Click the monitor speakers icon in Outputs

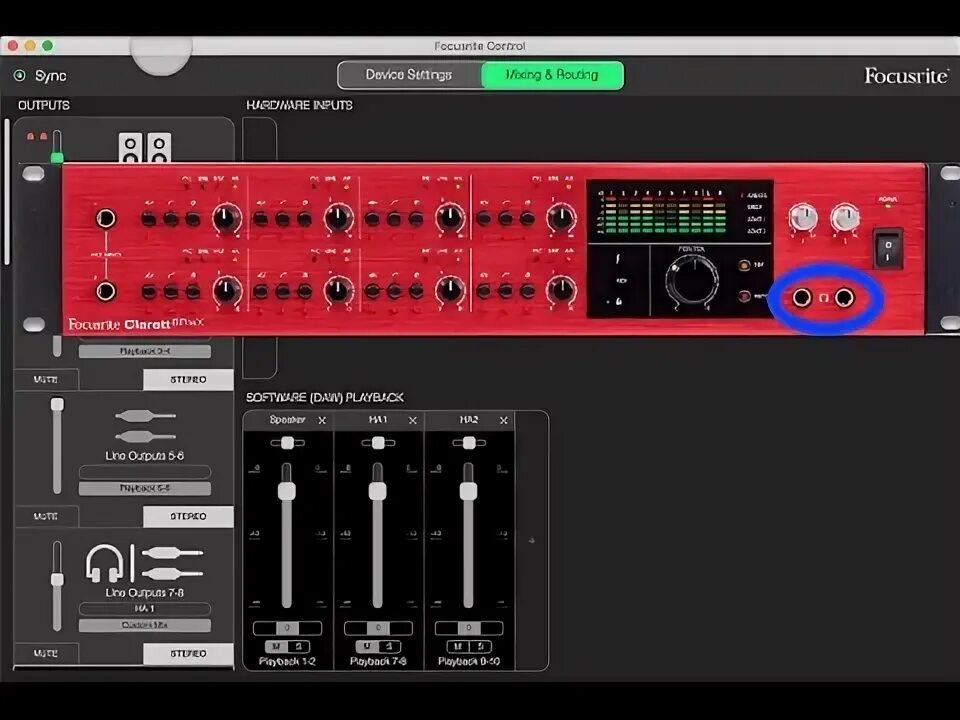[145, 148]
